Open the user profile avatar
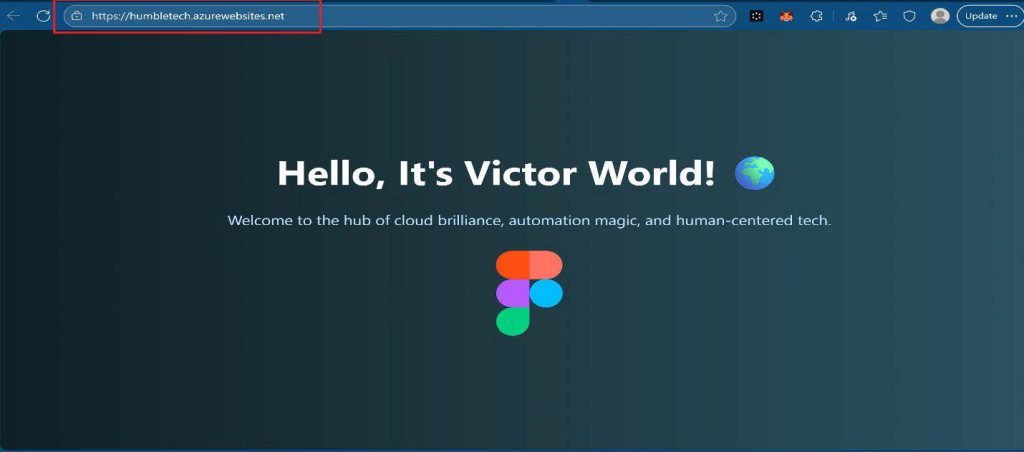This screenshot has width=1024, height=452. pos(940,16)
